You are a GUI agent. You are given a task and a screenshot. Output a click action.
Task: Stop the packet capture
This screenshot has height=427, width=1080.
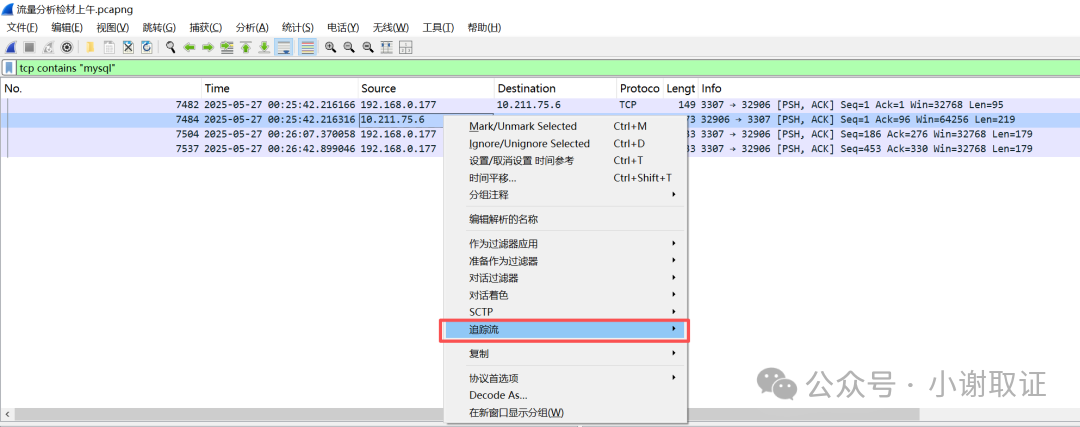click(30, 48)
